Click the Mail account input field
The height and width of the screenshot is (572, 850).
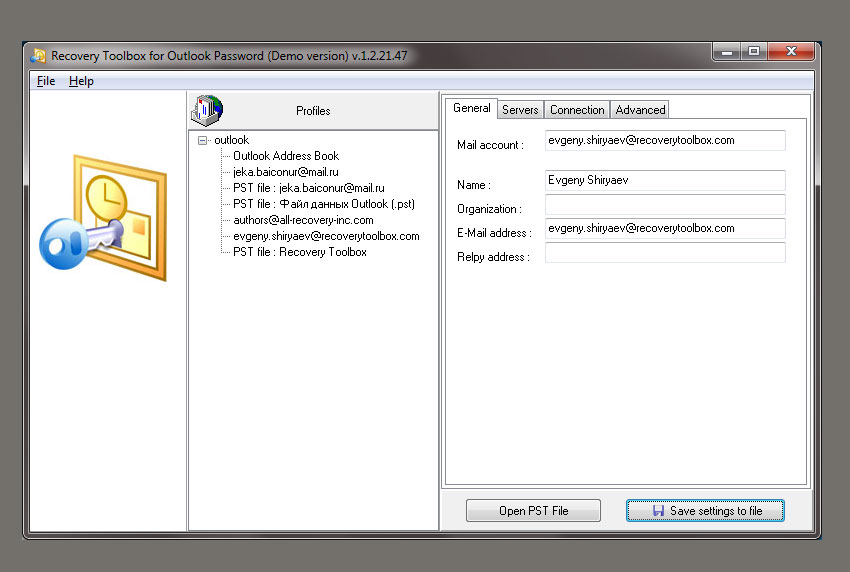click(x=665, y=140)
